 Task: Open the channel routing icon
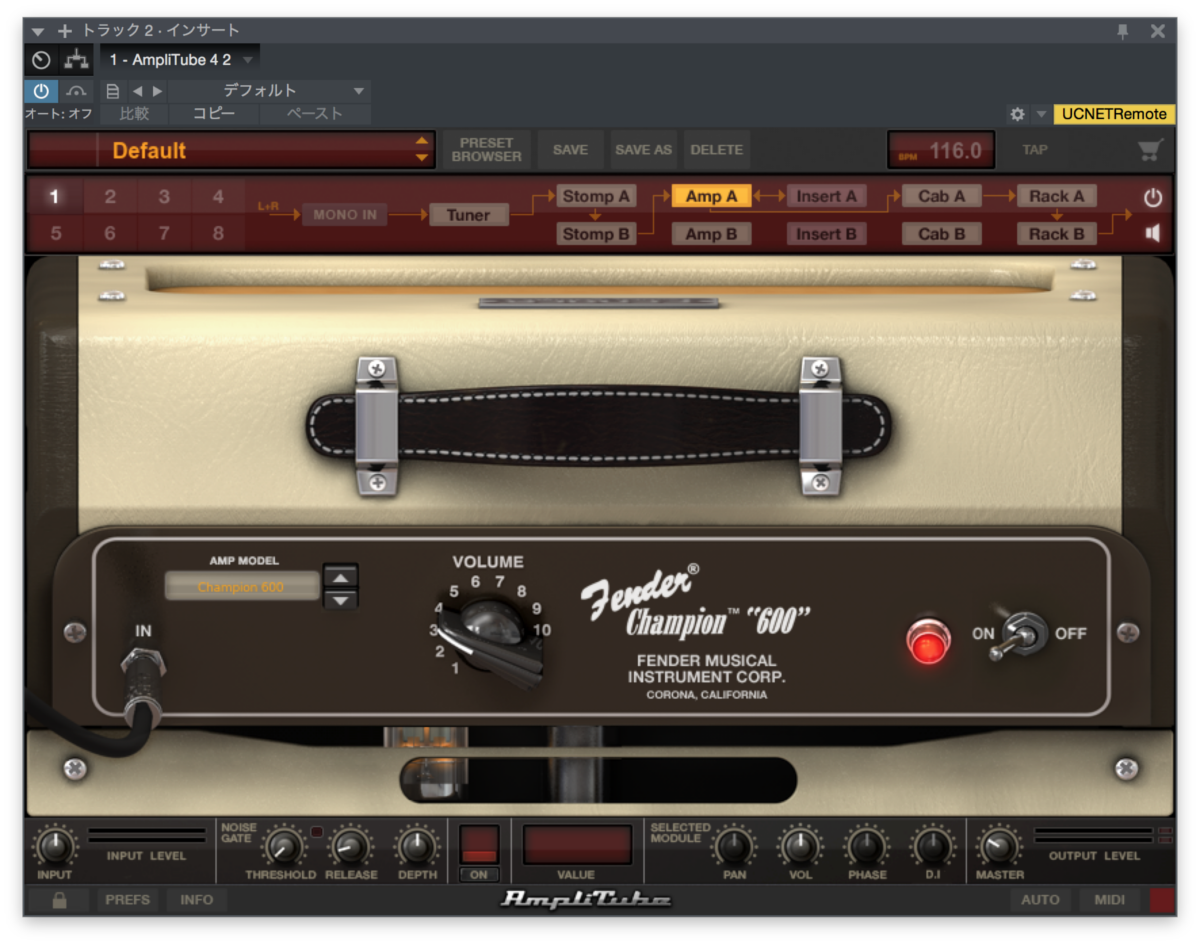(x=76, y=59)
